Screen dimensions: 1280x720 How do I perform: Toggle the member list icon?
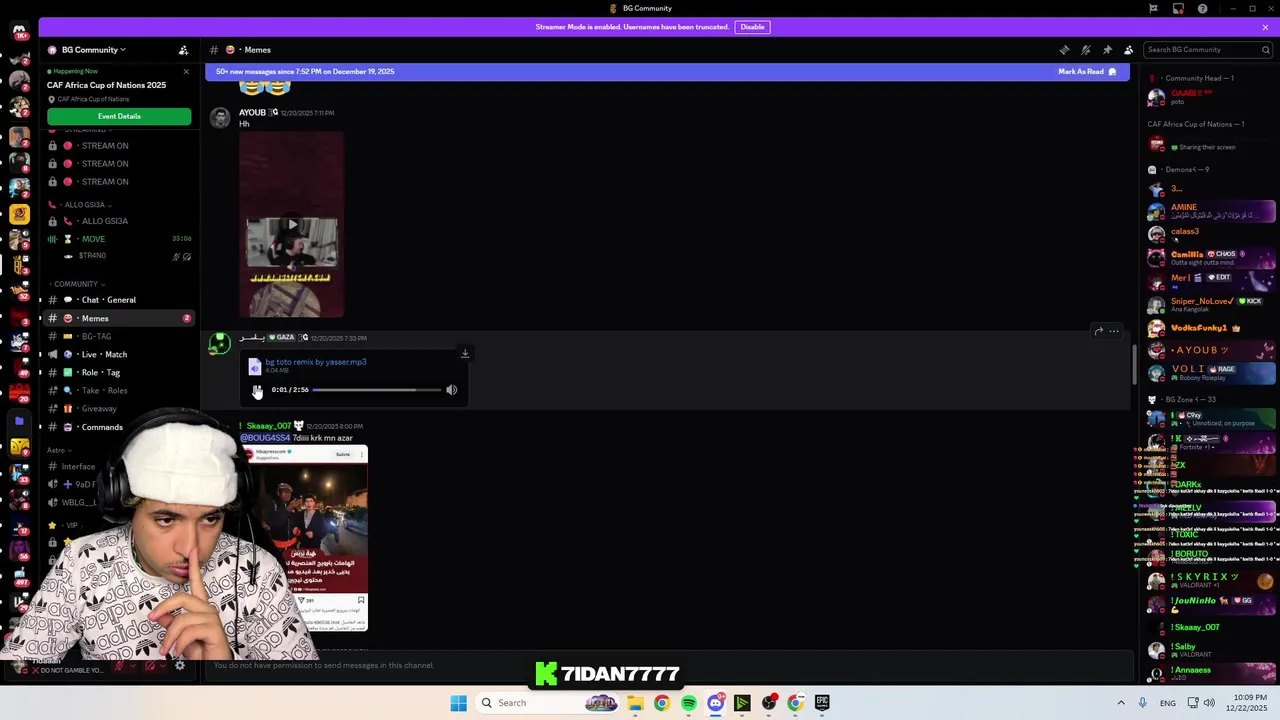pyautogui.click(x=1129, y=50)
